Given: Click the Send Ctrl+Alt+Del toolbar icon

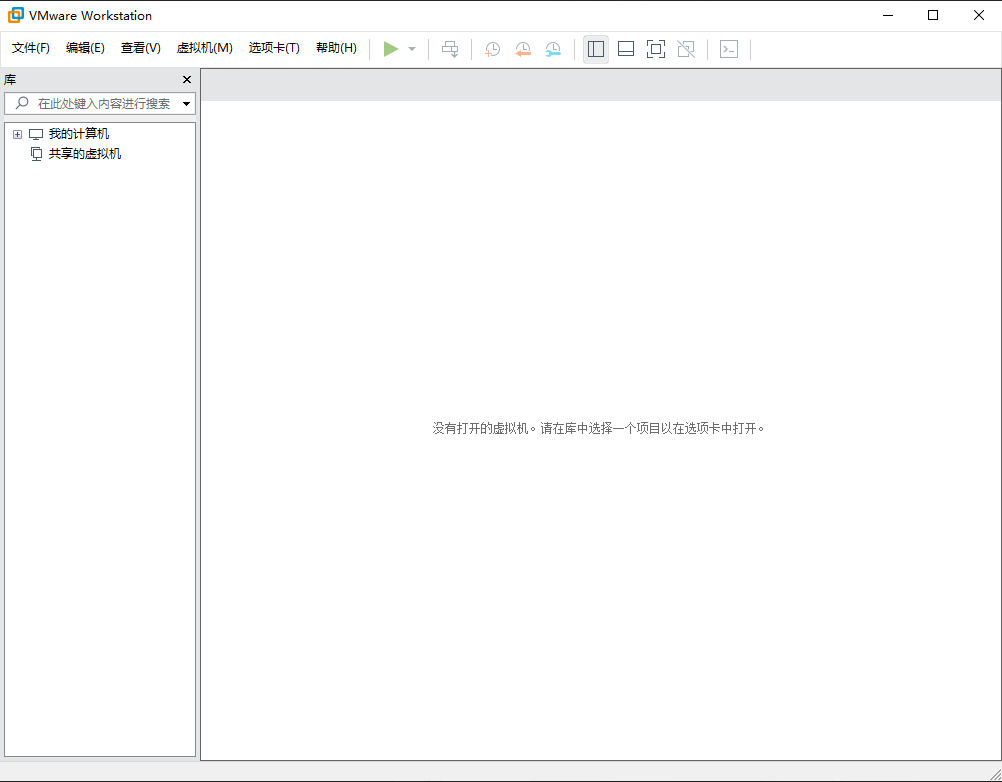Looking at the screenshot, I should [451, 49].
